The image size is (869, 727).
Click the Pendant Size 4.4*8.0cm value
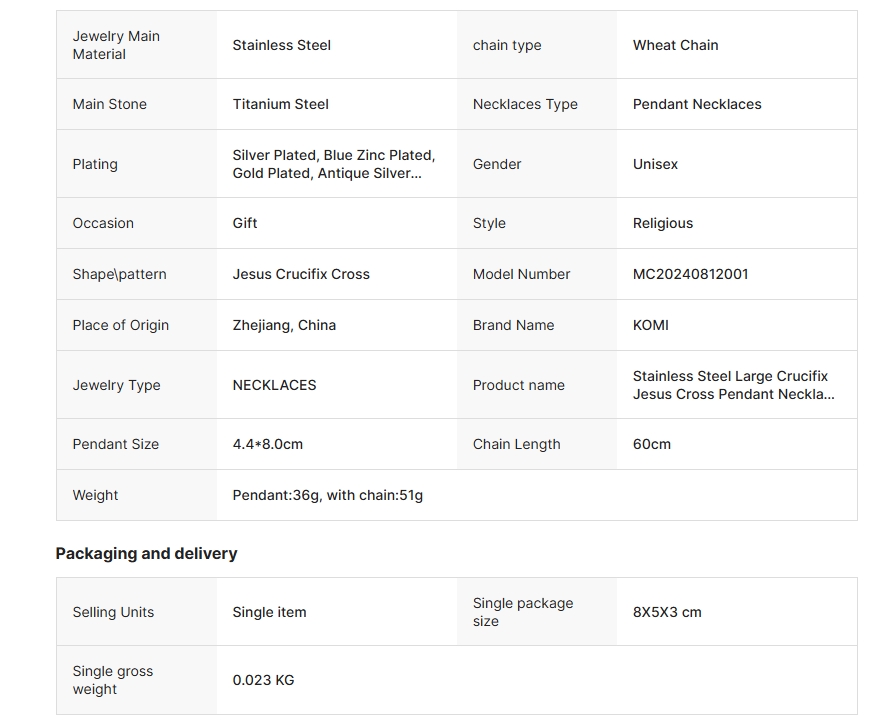point(267,444)
